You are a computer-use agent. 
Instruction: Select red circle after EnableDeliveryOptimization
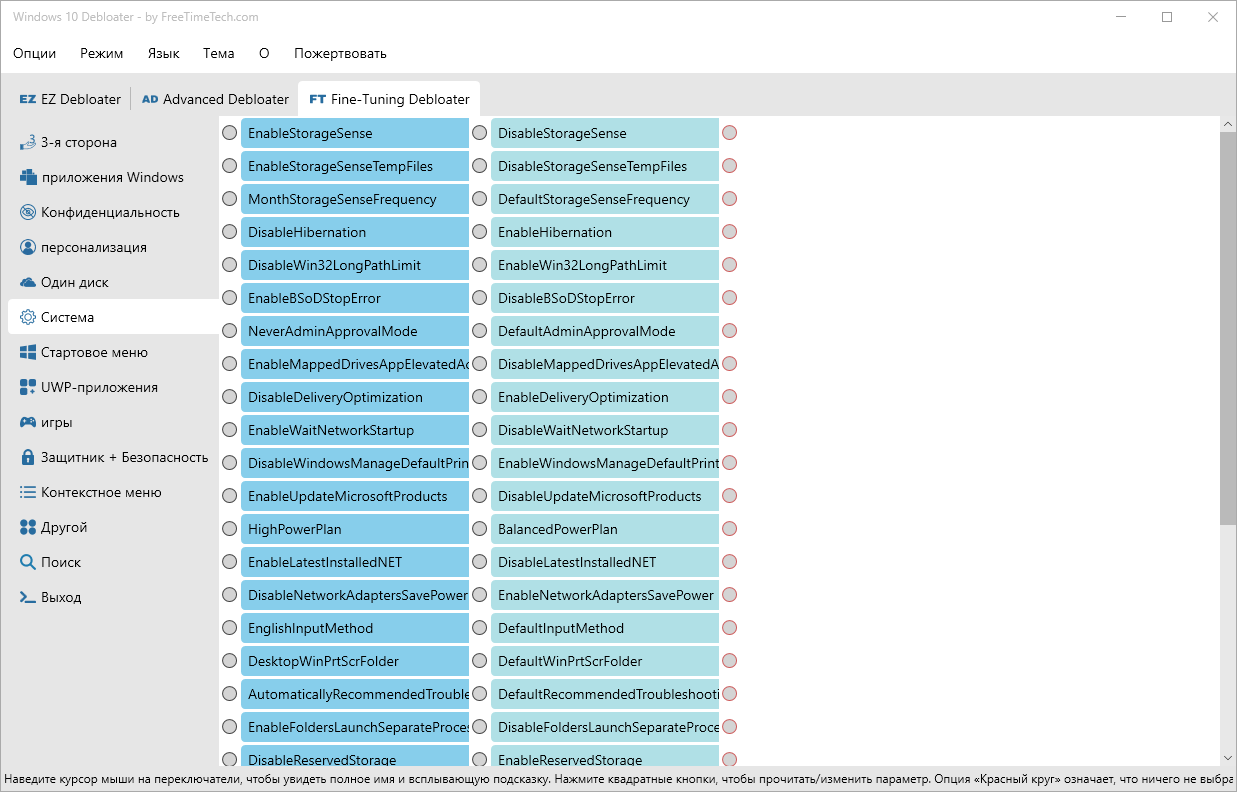(730, 397)
